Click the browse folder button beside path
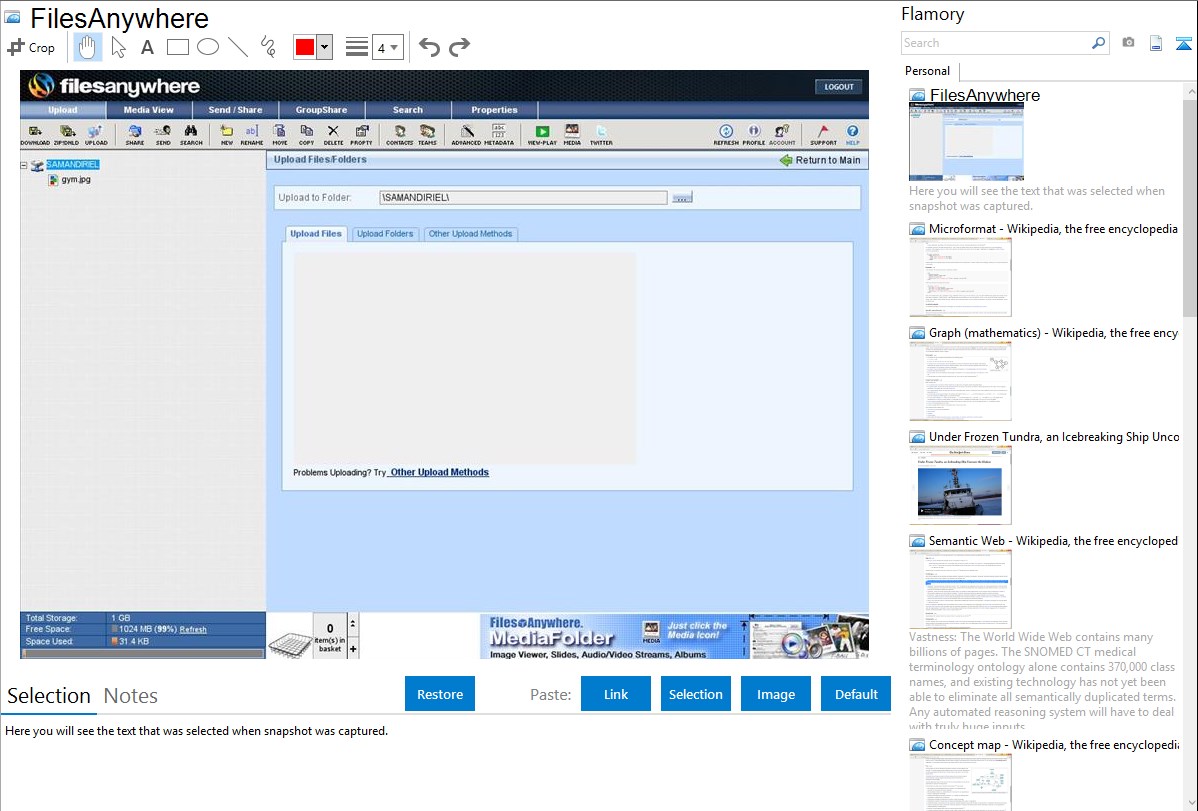Screen dimensions: 1198x811 click(682, 198)
